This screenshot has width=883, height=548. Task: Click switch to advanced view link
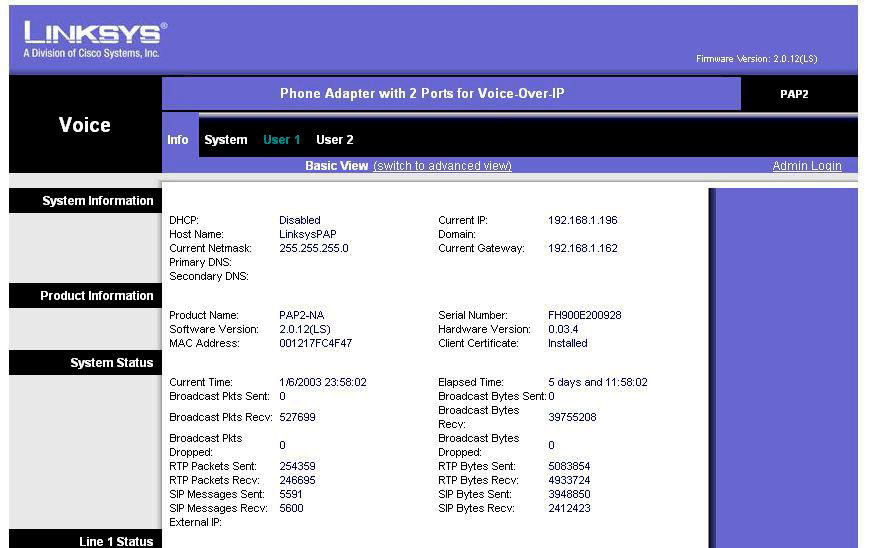442,166
